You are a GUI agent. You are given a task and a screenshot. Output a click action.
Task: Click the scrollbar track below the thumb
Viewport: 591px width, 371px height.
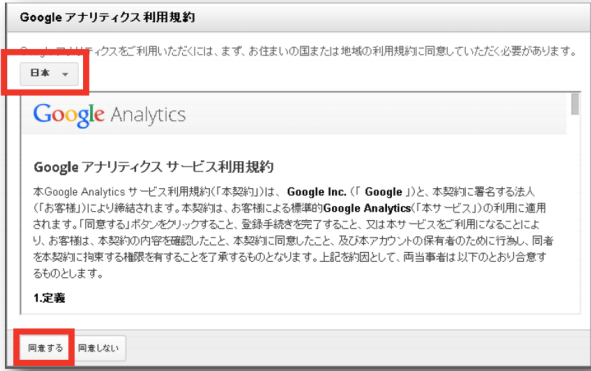pos(575,213)
